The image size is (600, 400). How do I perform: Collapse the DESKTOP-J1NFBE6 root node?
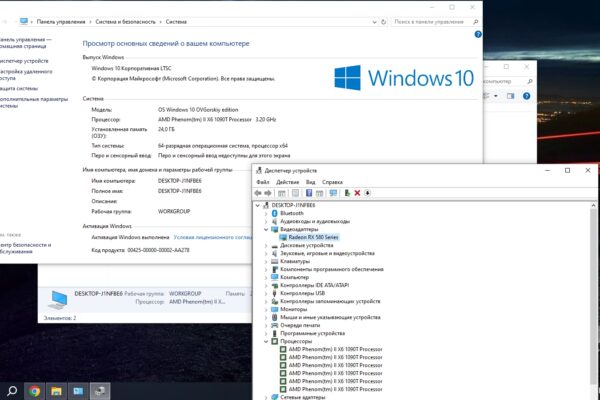pos(258,206)
